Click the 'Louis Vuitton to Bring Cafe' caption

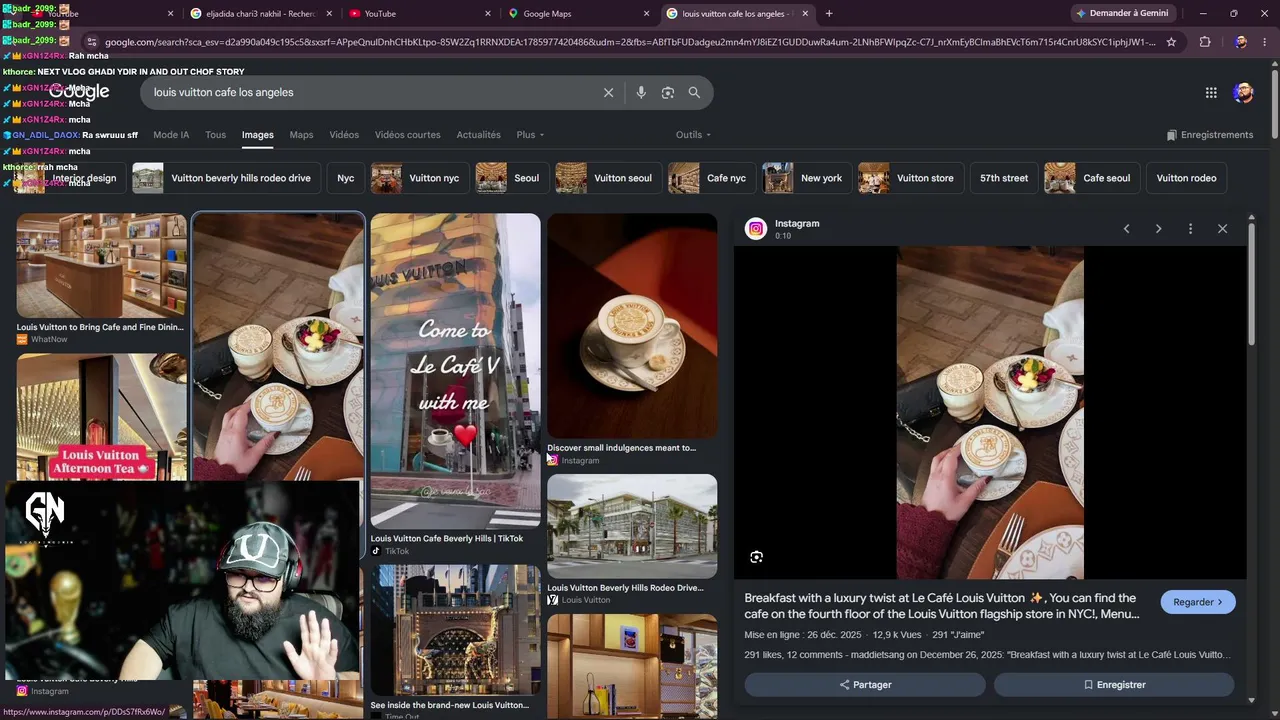pyautogui.click(x=100, y=327)
